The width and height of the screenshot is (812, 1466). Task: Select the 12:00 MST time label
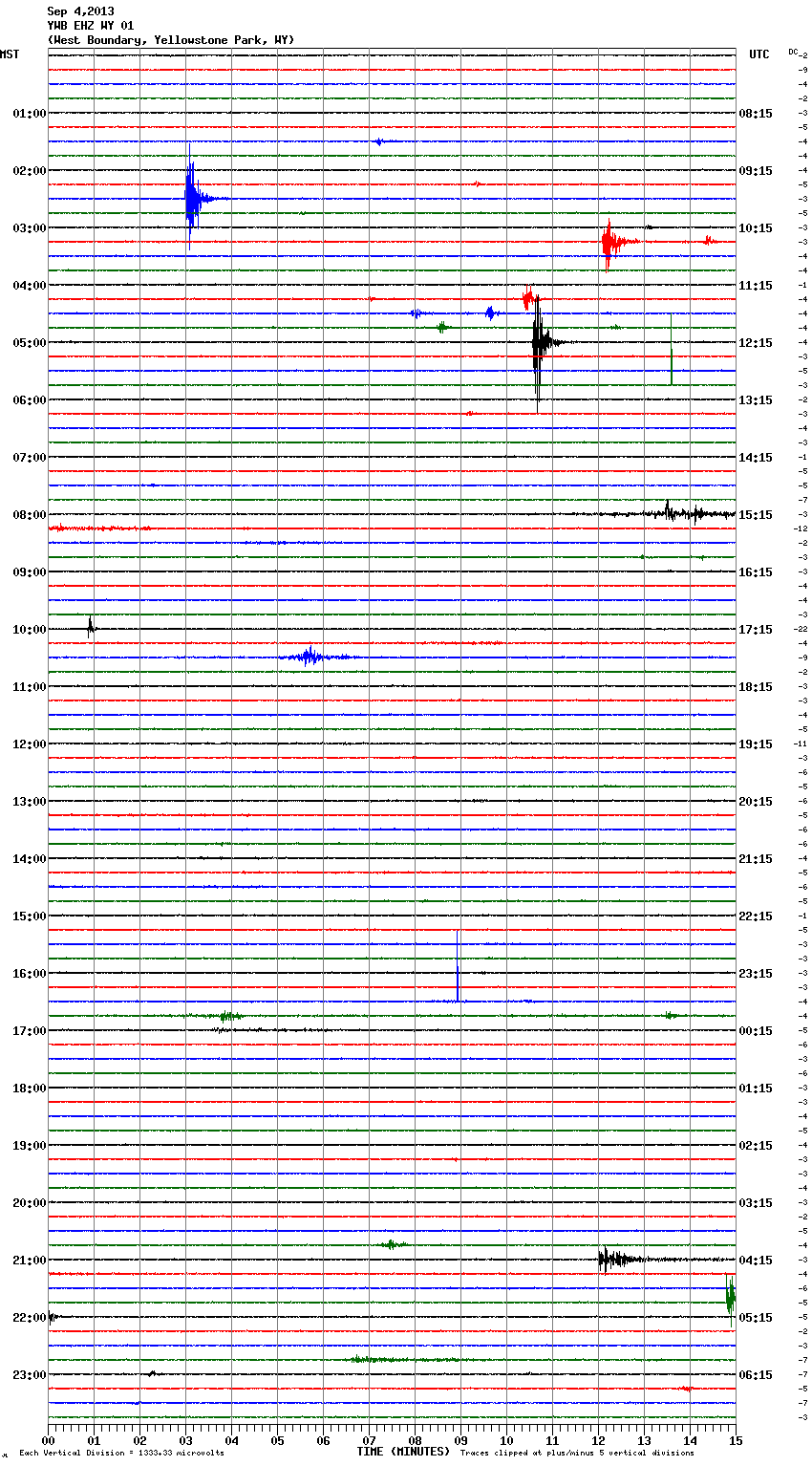[x=30, y=744]
